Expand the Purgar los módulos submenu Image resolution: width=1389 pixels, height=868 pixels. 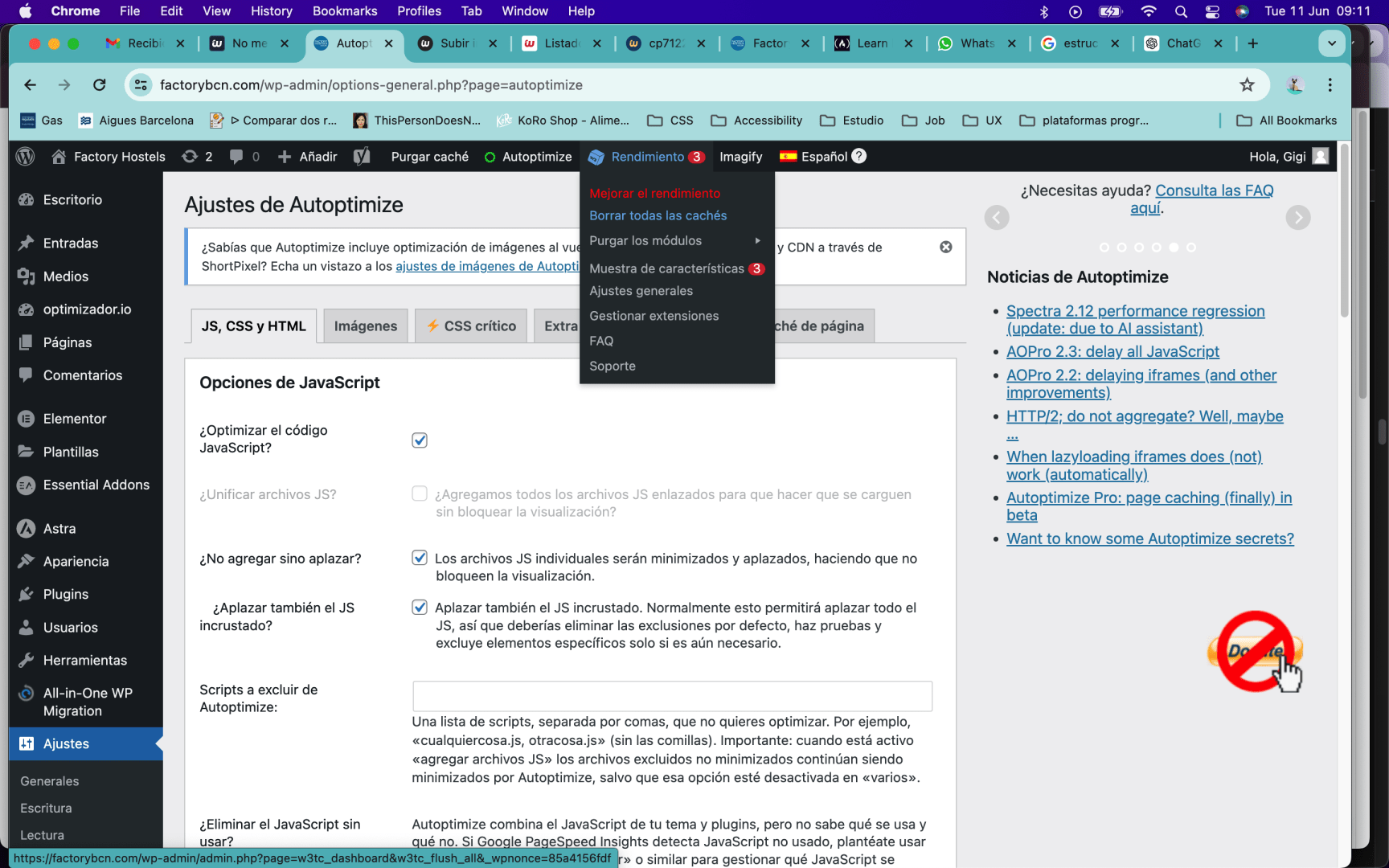click(x=677, y=240)
